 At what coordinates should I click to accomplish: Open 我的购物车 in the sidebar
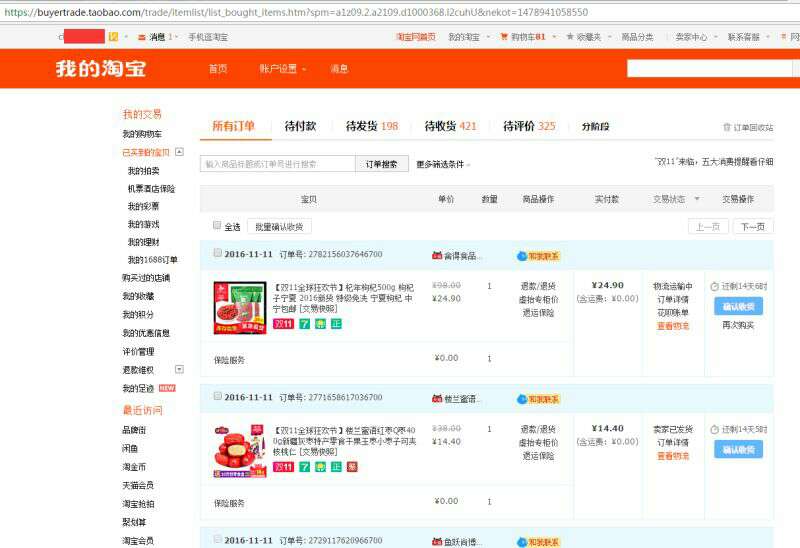coord(142,134)
